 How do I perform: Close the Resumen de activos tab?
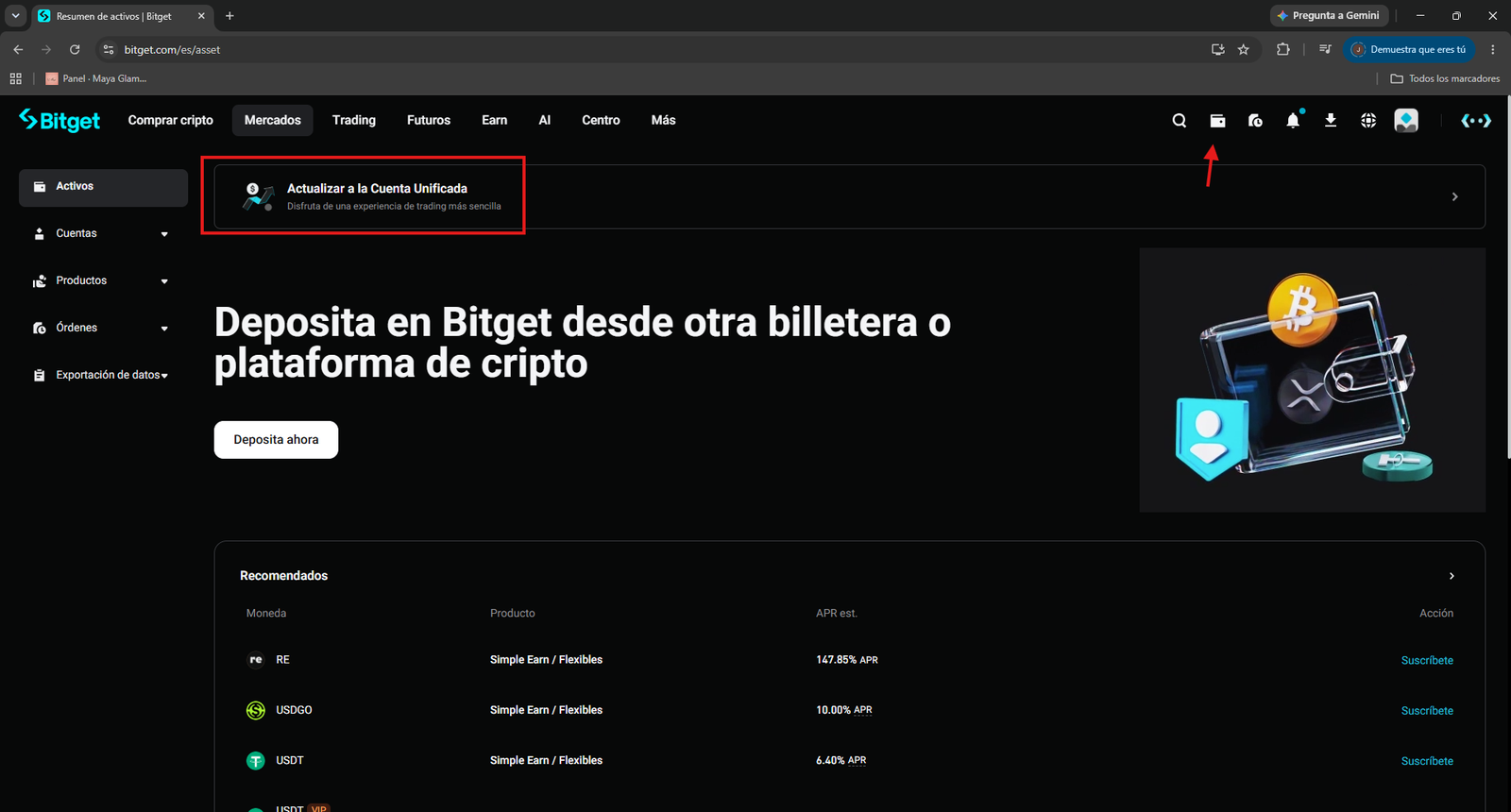(201, 16)
